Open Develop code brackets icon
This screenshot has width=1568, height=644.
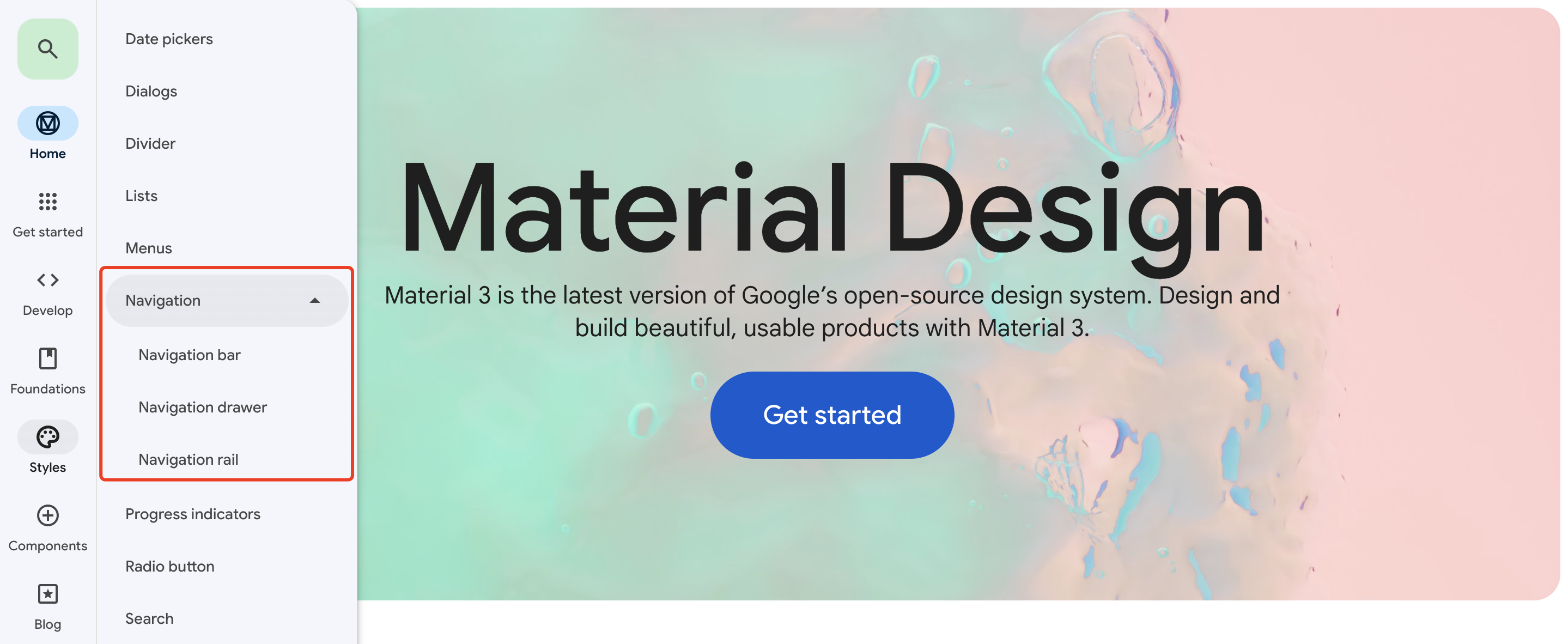47,280
